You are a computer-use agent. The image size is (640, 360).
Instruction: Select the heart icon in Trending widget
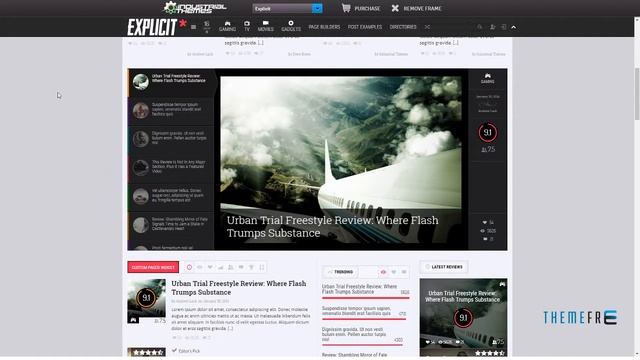pyautogui.click(x=393, y=272)
